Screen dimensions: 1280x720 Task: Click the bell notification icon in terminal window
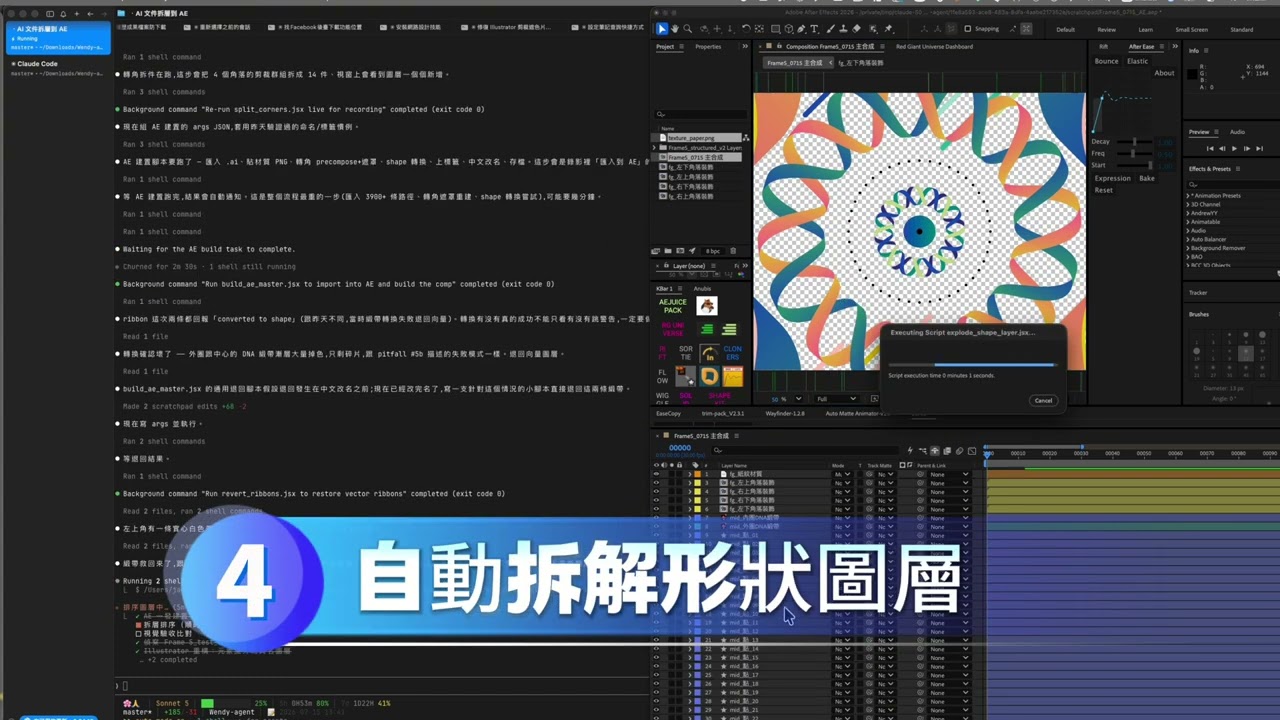point(63,14)
